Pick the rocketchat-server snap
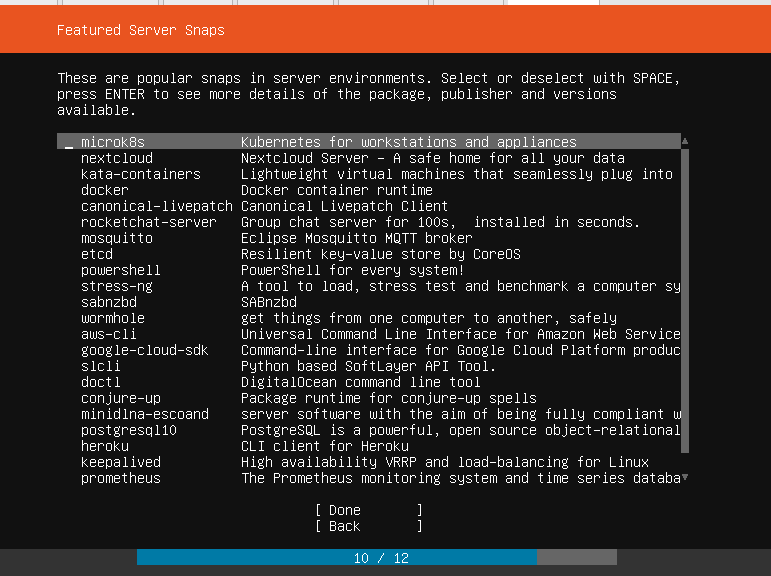Image resolution: width=771 pixels, height=576 pixels. coord(369,222)
